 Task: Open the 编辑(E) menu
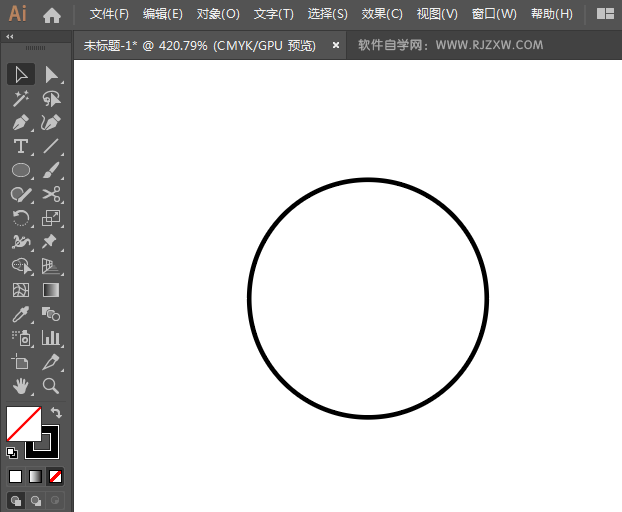(163, 14)
